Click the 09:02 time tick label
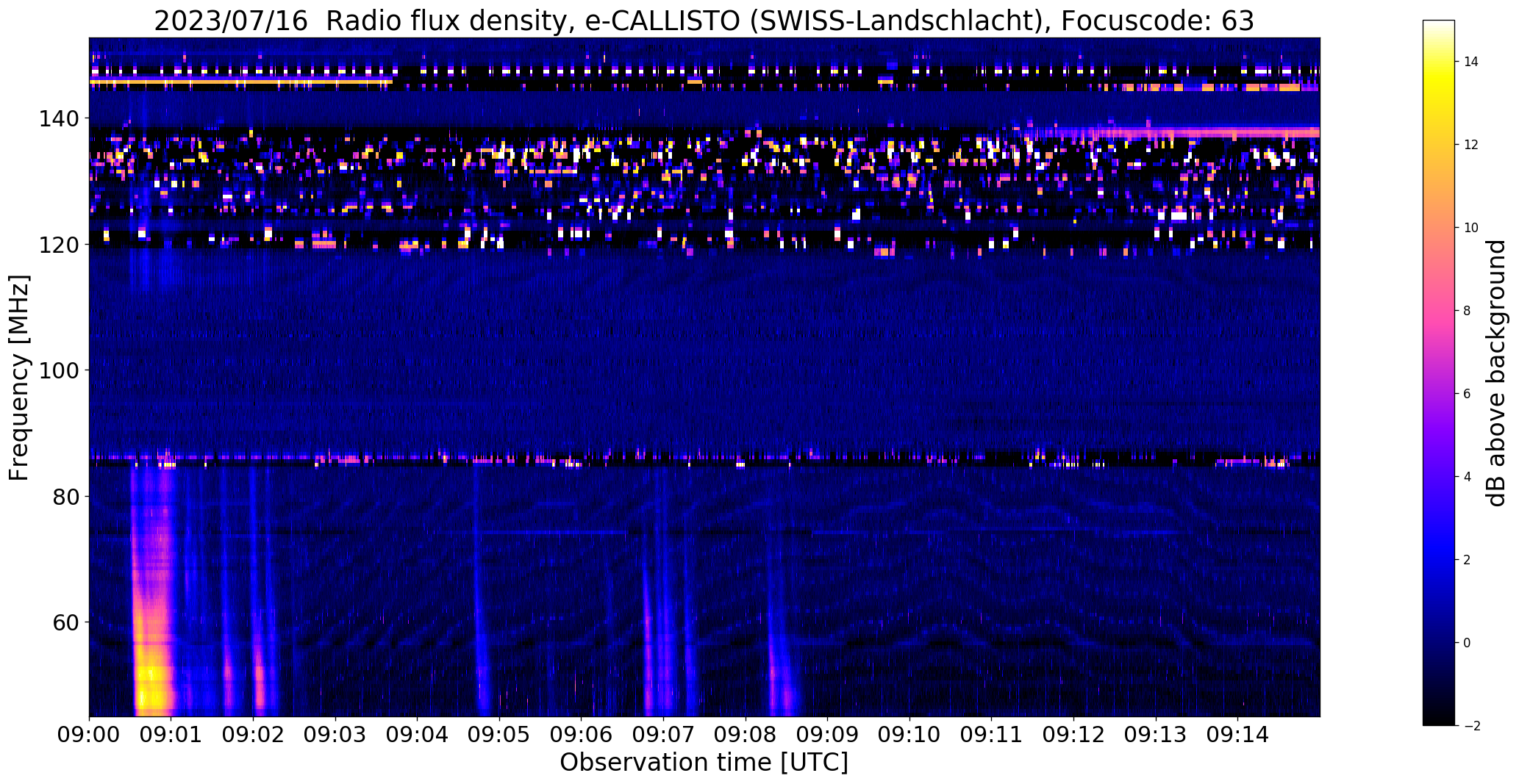 coord(254,736)
